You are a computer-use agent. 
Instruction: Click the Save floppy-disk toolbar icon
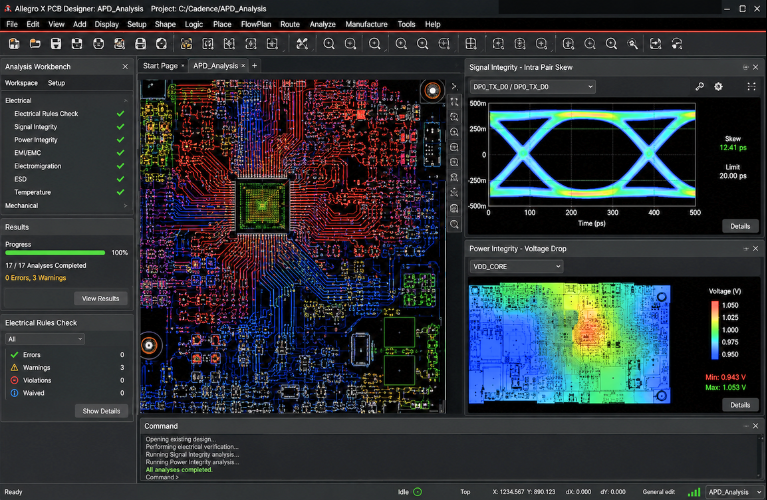[56, 44]
